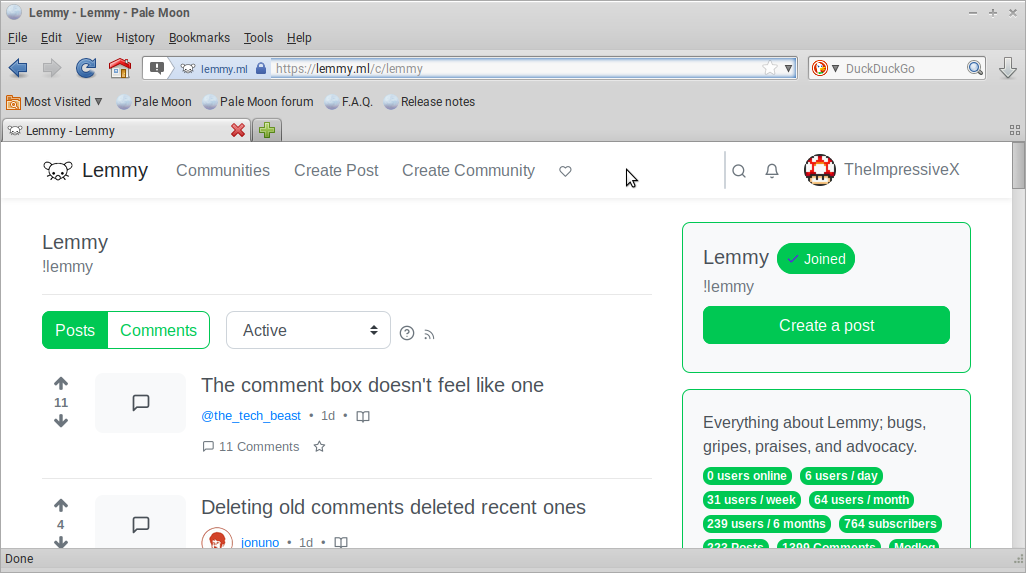Visit jonuno's profile
The width and height of the screenshot is (1026, 573).
pyautogui.click(x=260, y=542)
